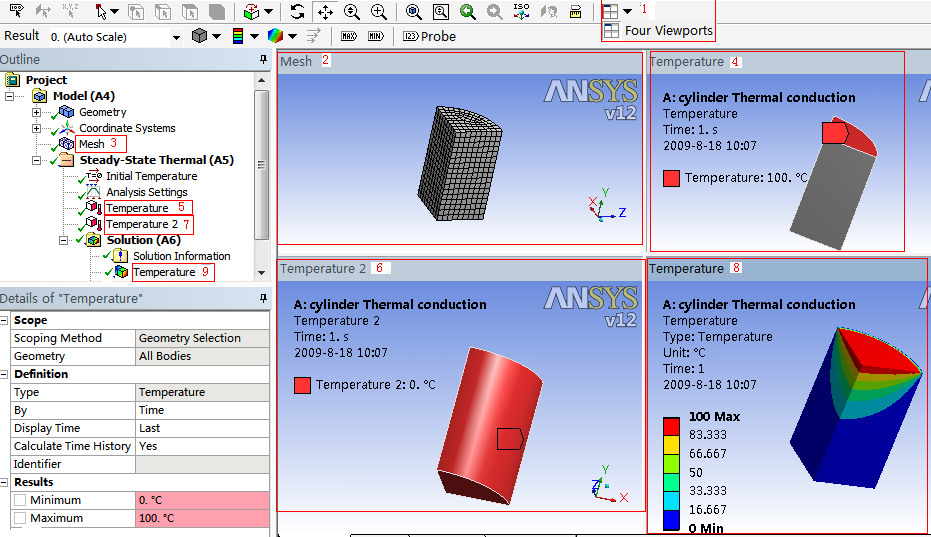Select Temperature 2 load in tree
Screen dimensions: 931x537
pyautogui.click(x=142, y=224)
